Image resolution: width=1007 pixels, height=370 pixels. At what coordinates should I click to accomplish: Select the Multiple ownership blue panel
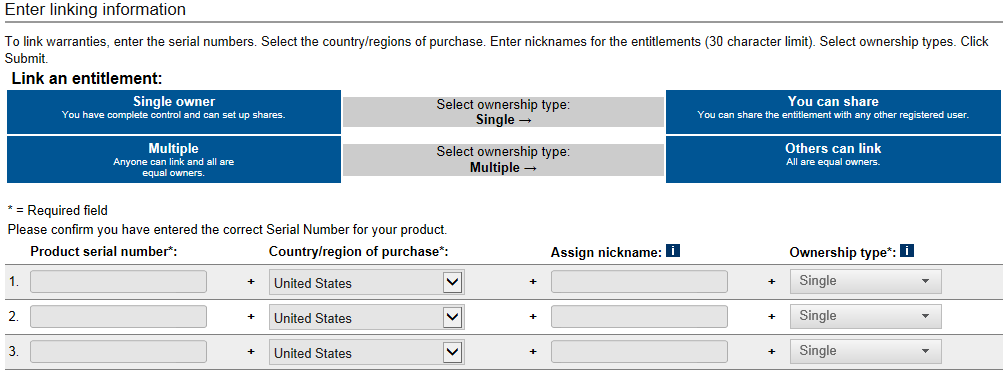[174, 159]
